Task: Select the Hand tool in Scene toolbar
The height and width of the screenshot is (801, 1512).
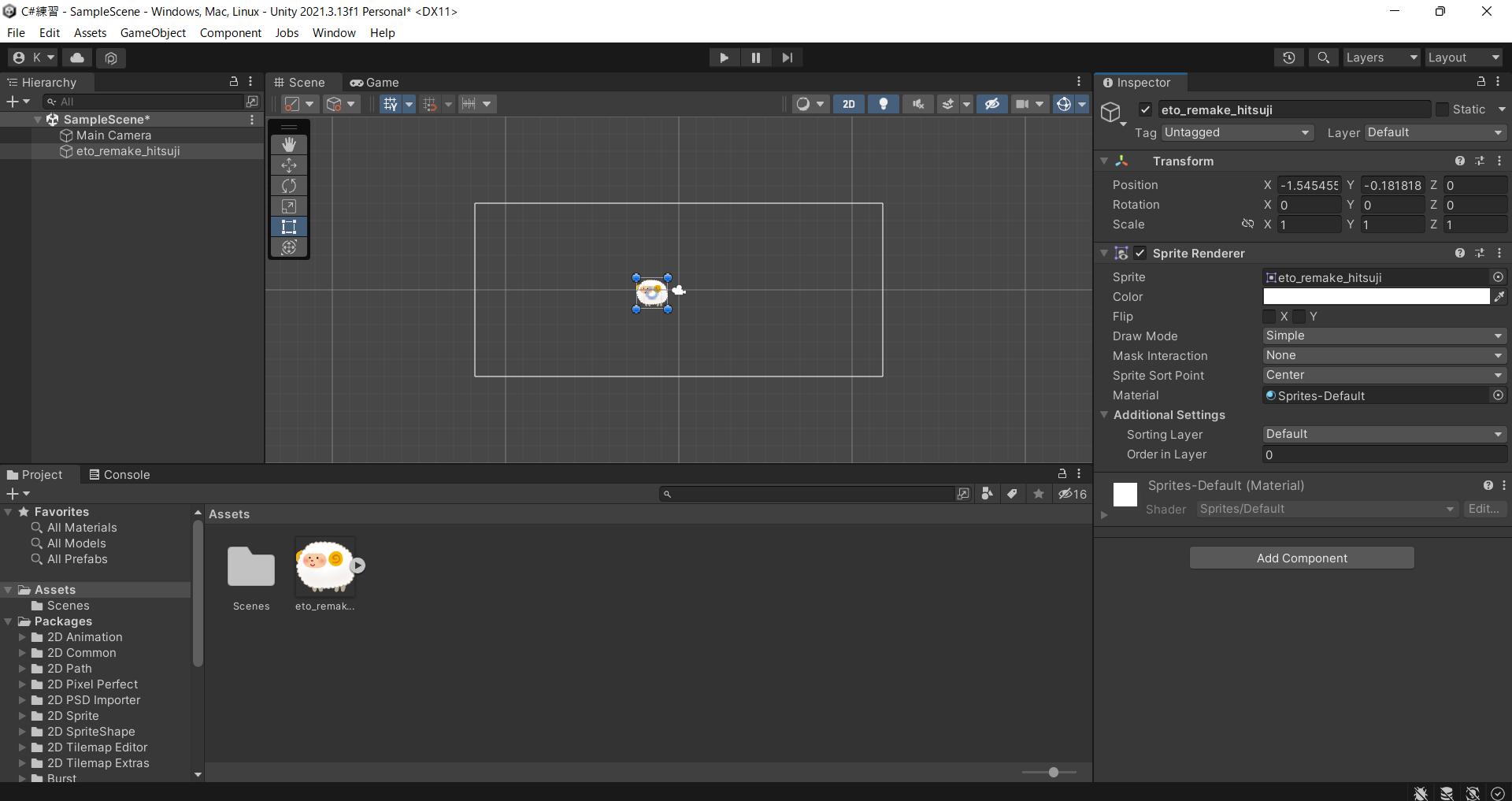Action: coord(289,145)
